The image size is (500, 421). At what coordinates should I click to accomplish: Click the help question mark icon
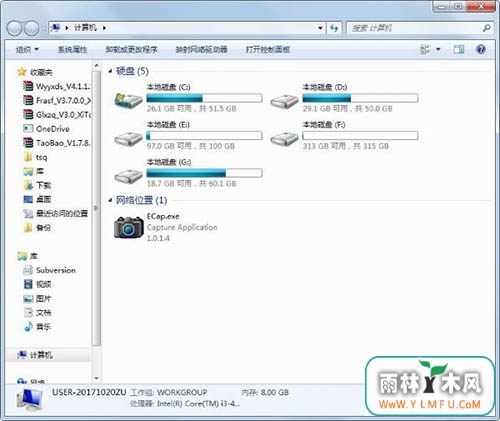(481, 50)
